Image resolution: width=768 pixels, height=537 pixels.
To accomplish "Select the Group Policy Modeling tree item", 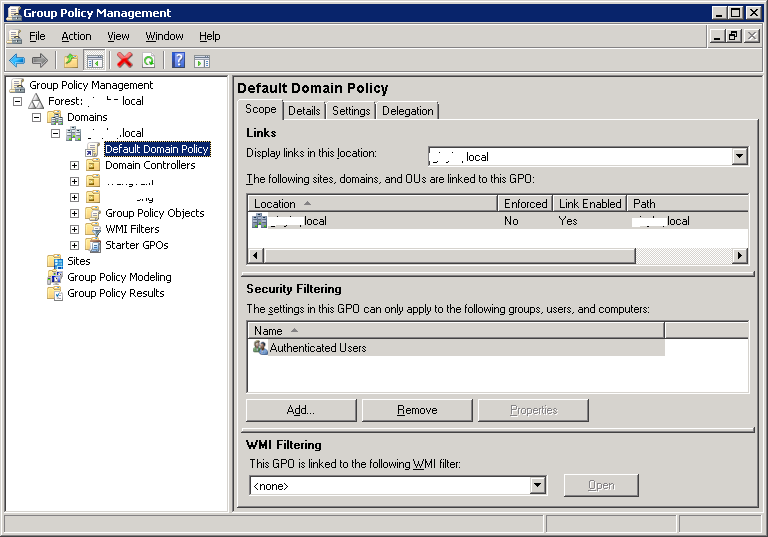I will click(120, 277).
